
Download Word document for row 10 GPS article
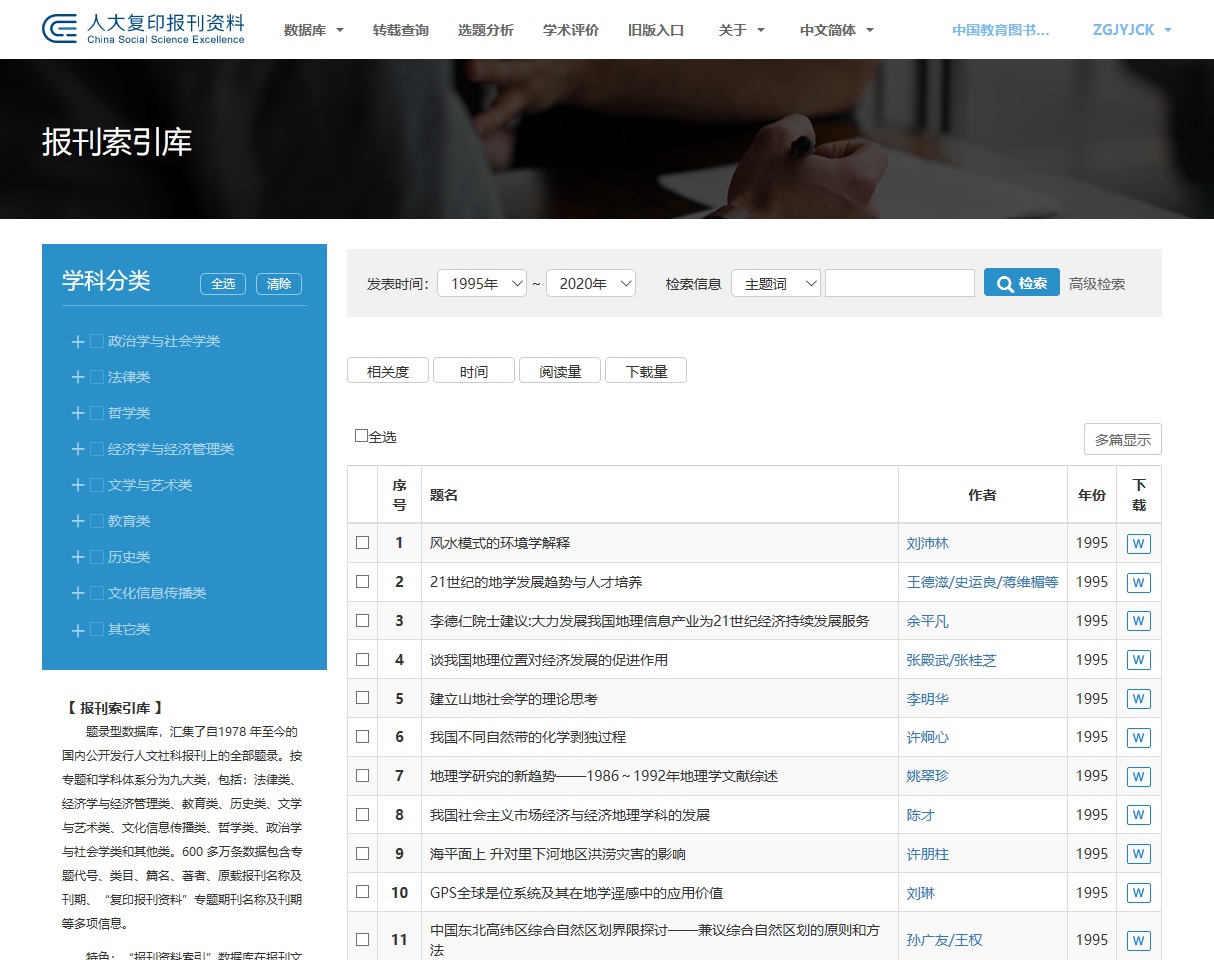pyautogui.click(x=1138, y=893)
